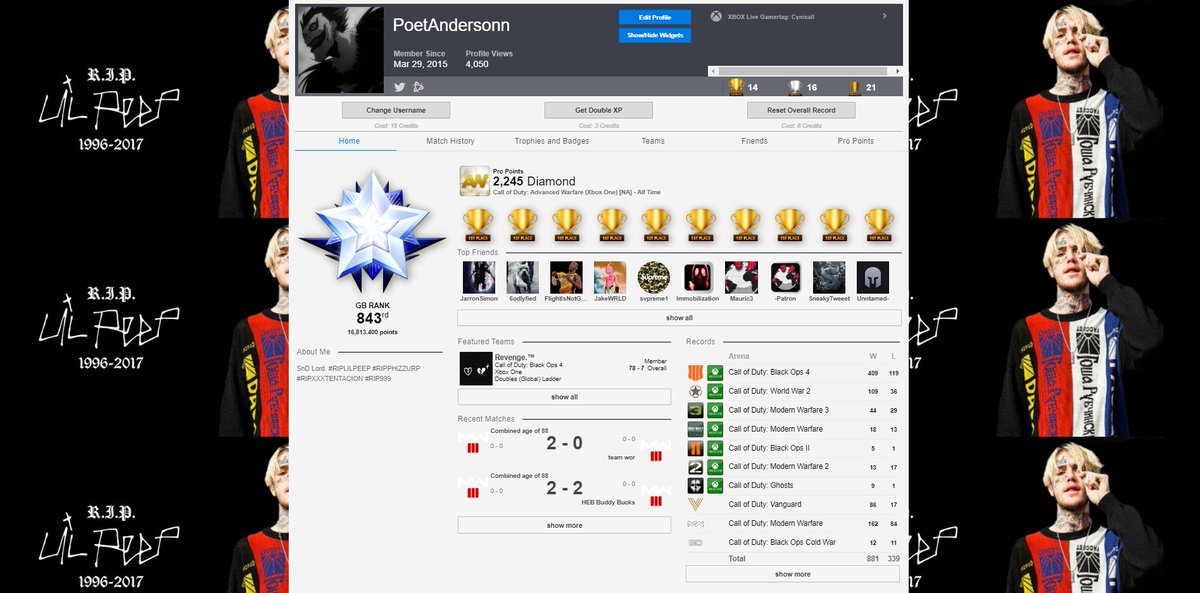Click the stream icon beside the Twitter icon
Screen dimensions: 1200x593
[x=418, y=87]
